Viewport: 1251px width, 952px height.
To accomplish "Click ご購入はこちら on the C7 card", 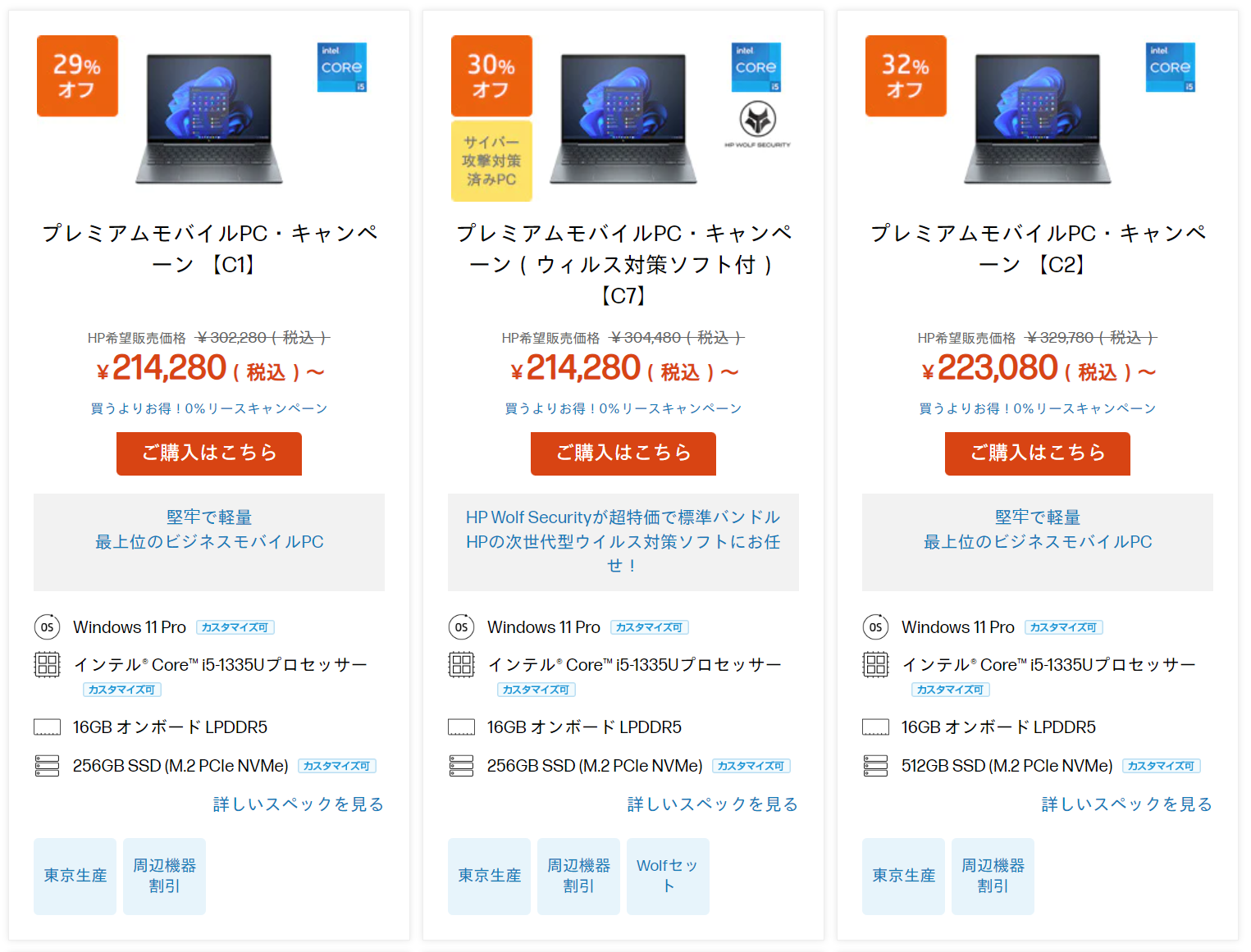I will [x=623, y=453].
